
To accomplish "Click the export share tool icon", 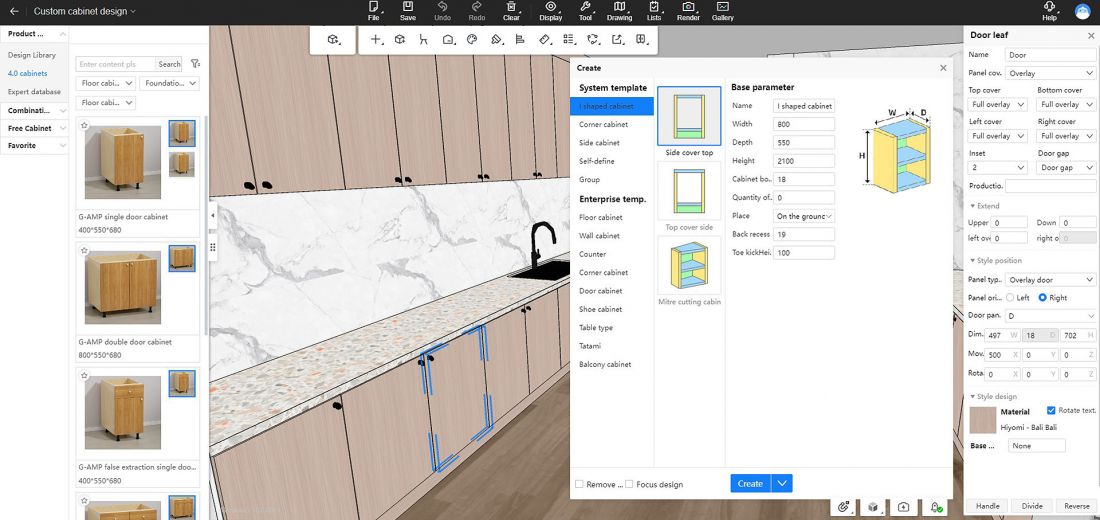I will pos(617,39).
